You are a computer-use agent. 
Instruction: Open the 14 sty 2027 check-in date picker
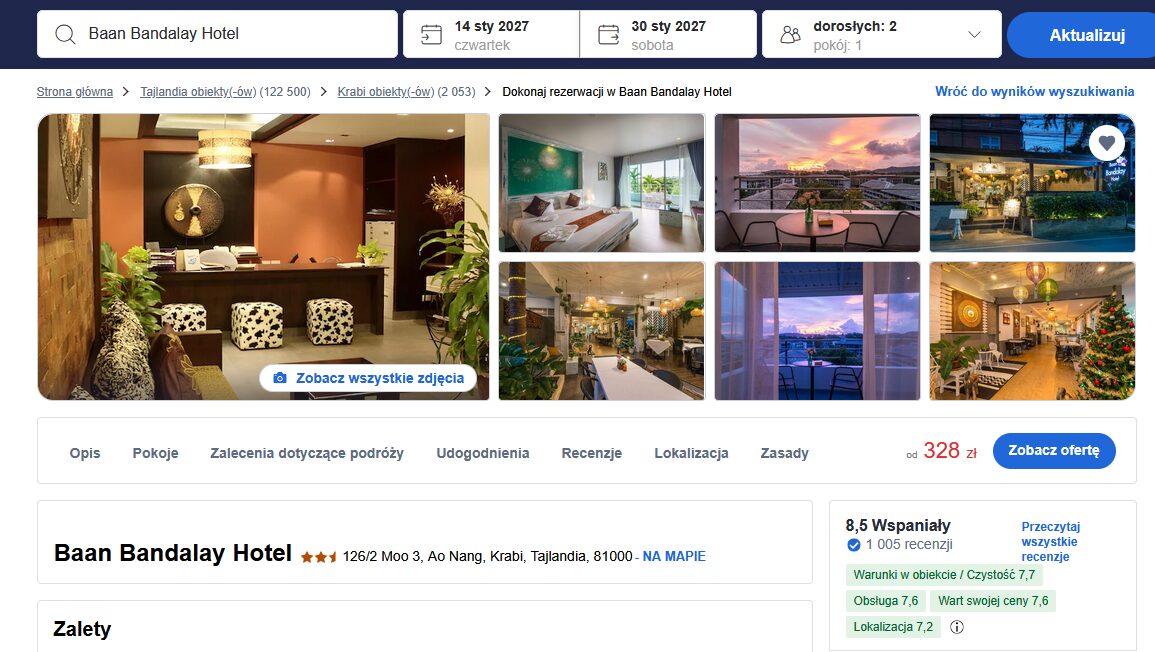click(491, 34)
